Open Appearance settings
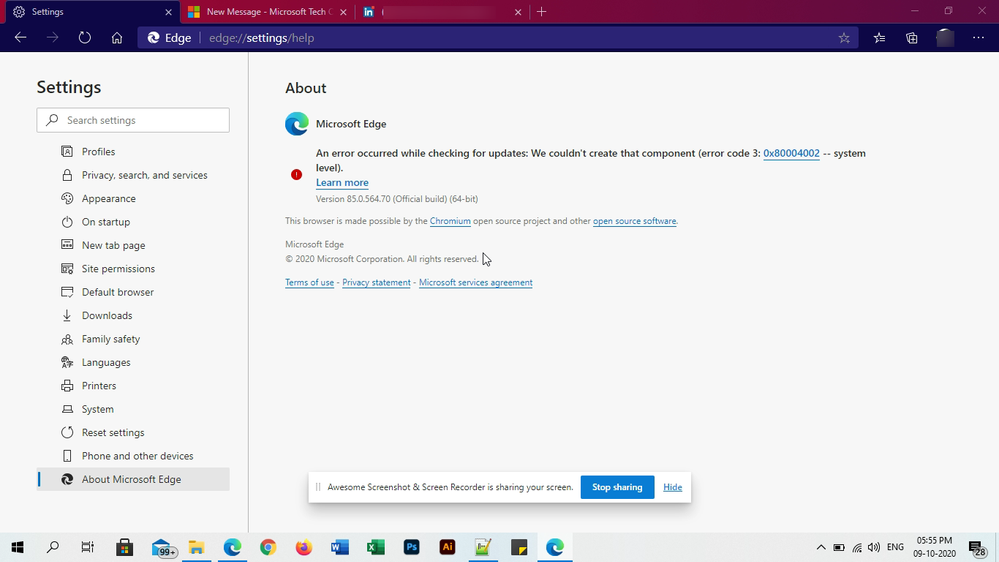Image resolution: width=999 pixels, height=562 pixels. click(x=108, y=199)
